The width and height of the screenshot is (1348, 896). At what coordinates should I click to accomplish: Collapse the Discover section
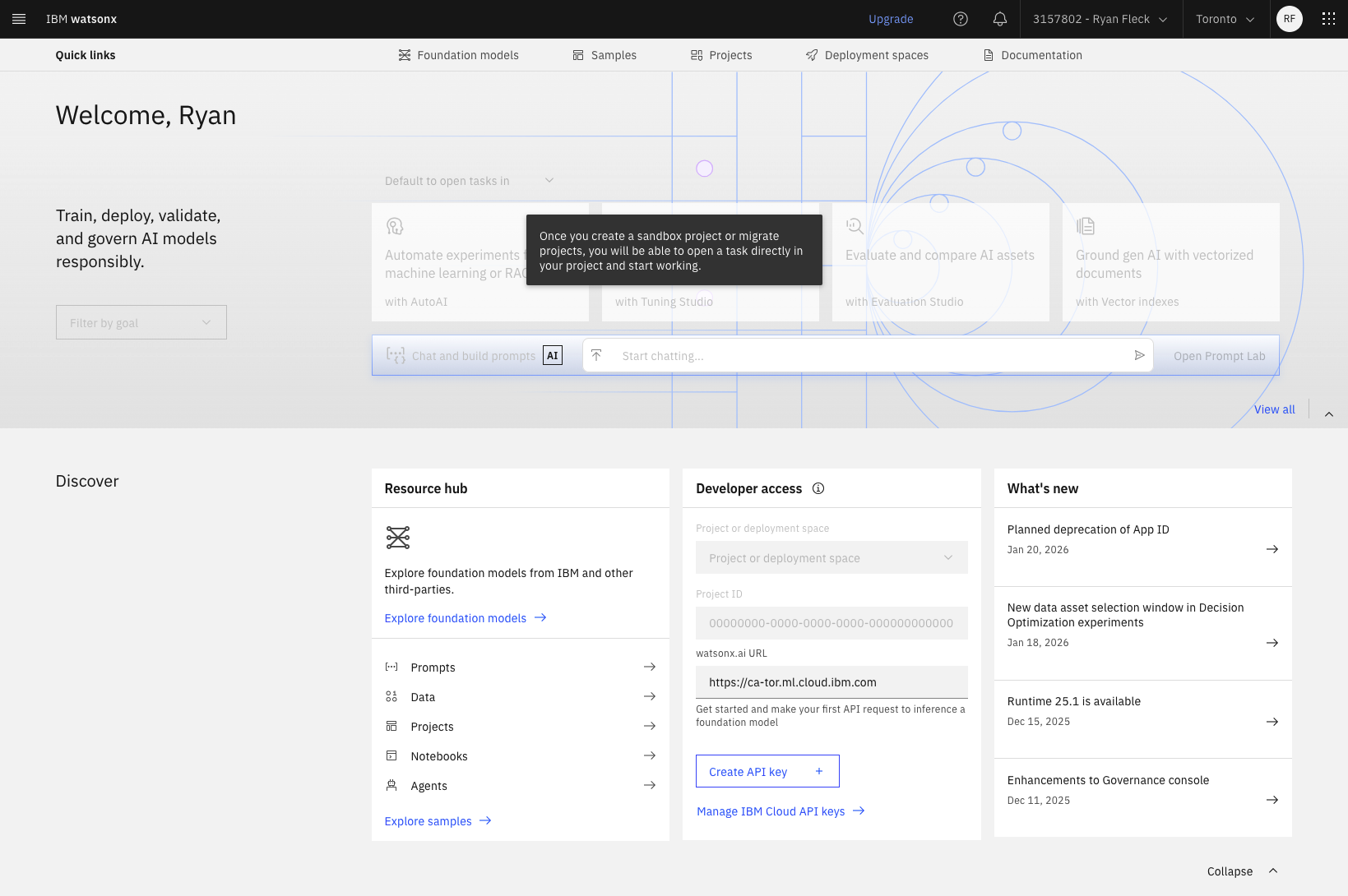coord(1242,871)
